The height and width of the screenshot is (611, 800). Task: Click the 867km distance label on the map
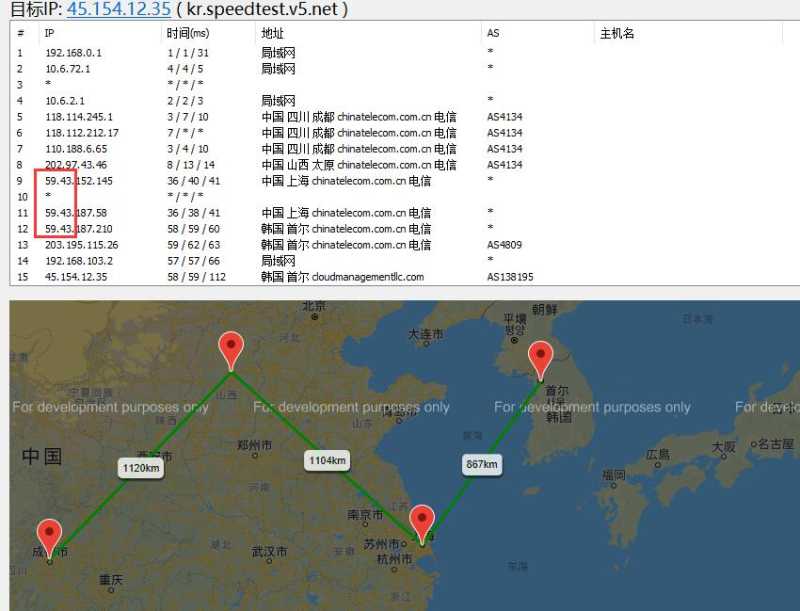click(x=481, y=464)
